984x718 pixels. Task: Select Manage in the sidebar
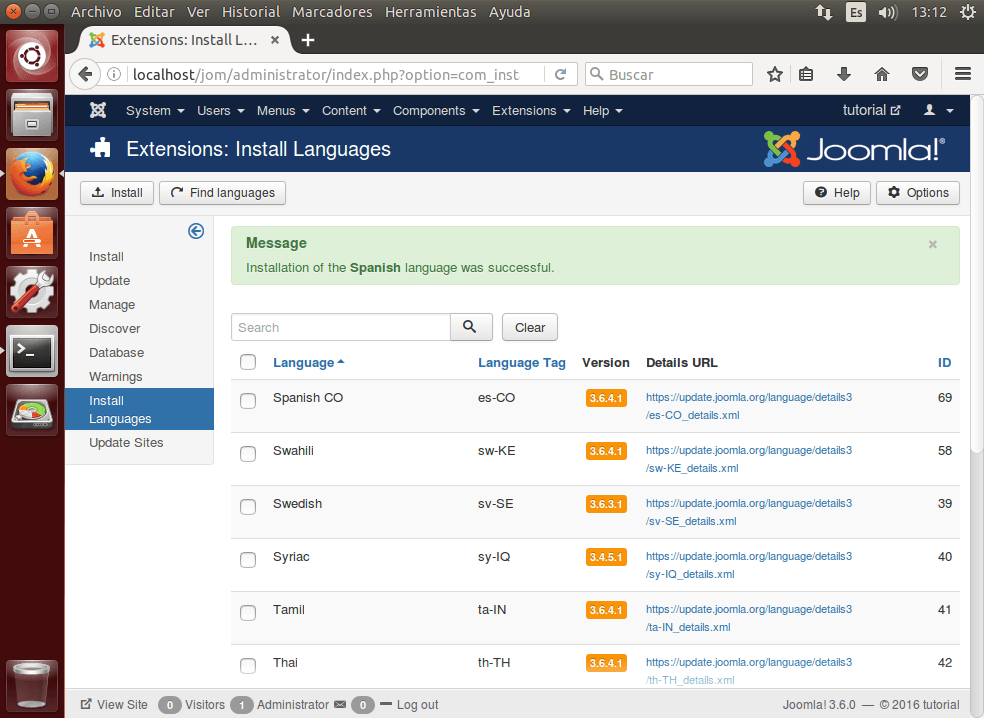112,304
